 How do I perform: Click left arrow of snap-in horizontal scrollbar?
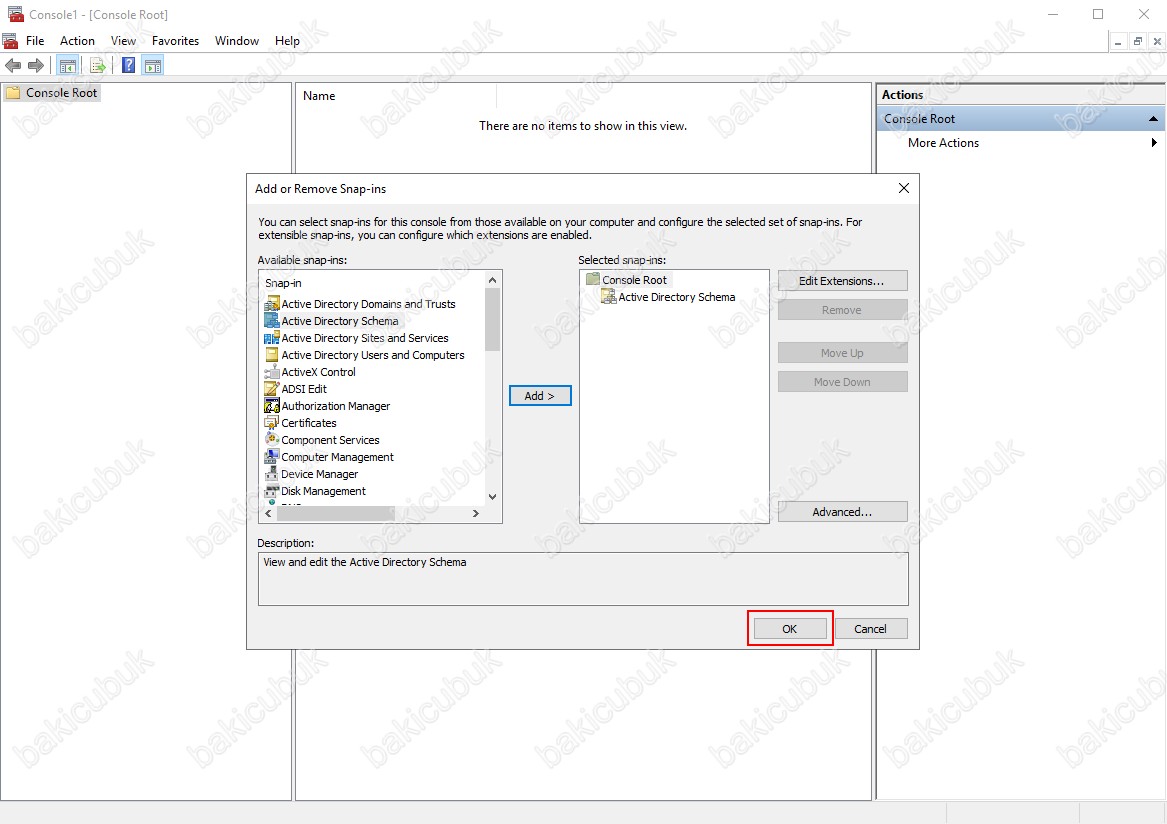coord(268,514)
